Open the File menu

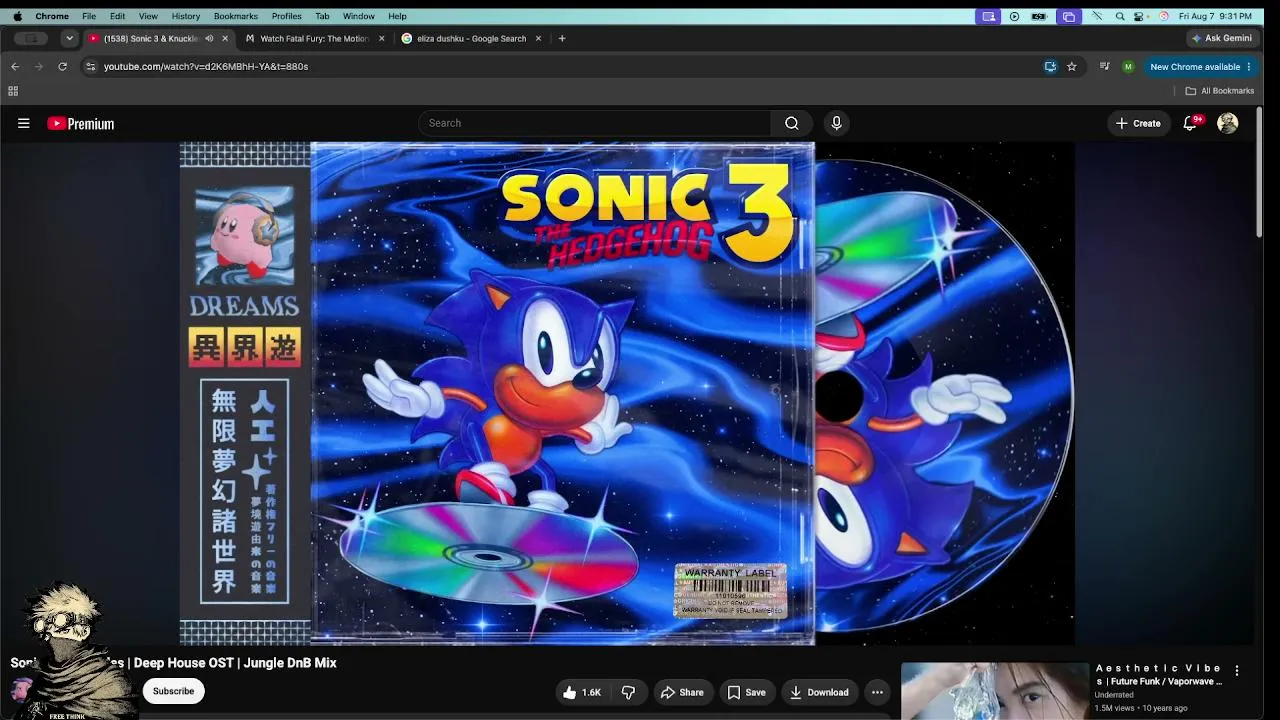[x=89, y=16]
